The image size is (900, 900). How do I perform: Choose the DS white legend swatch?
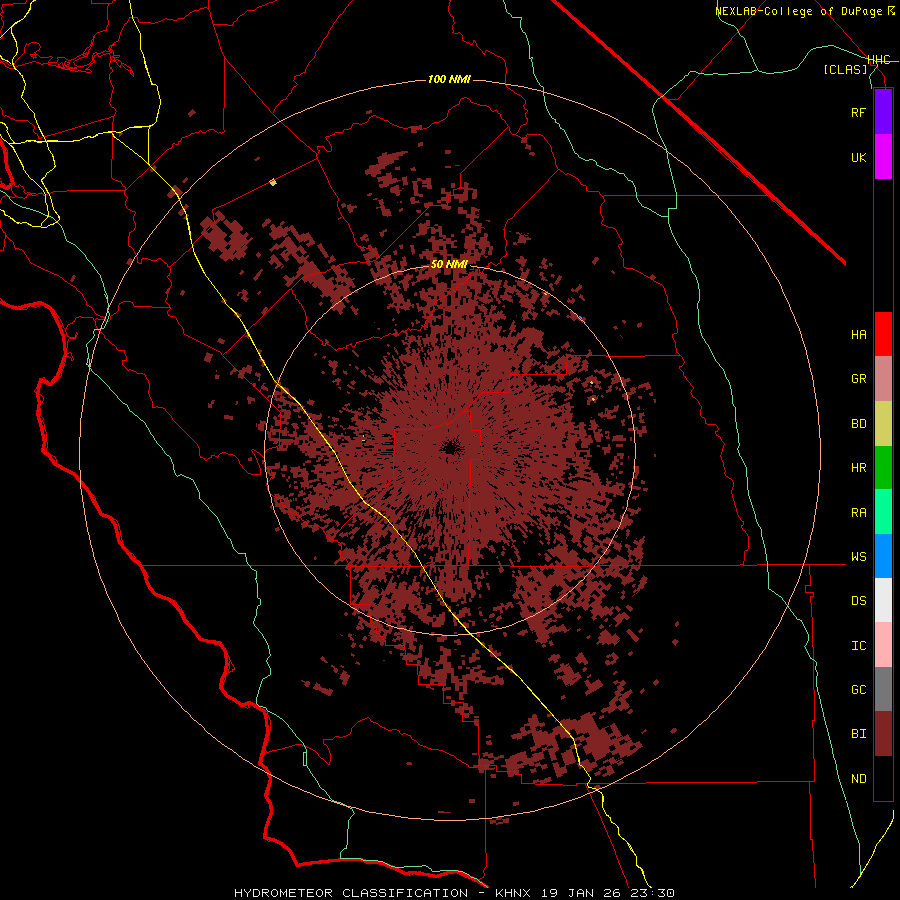[x=883, y=600]
